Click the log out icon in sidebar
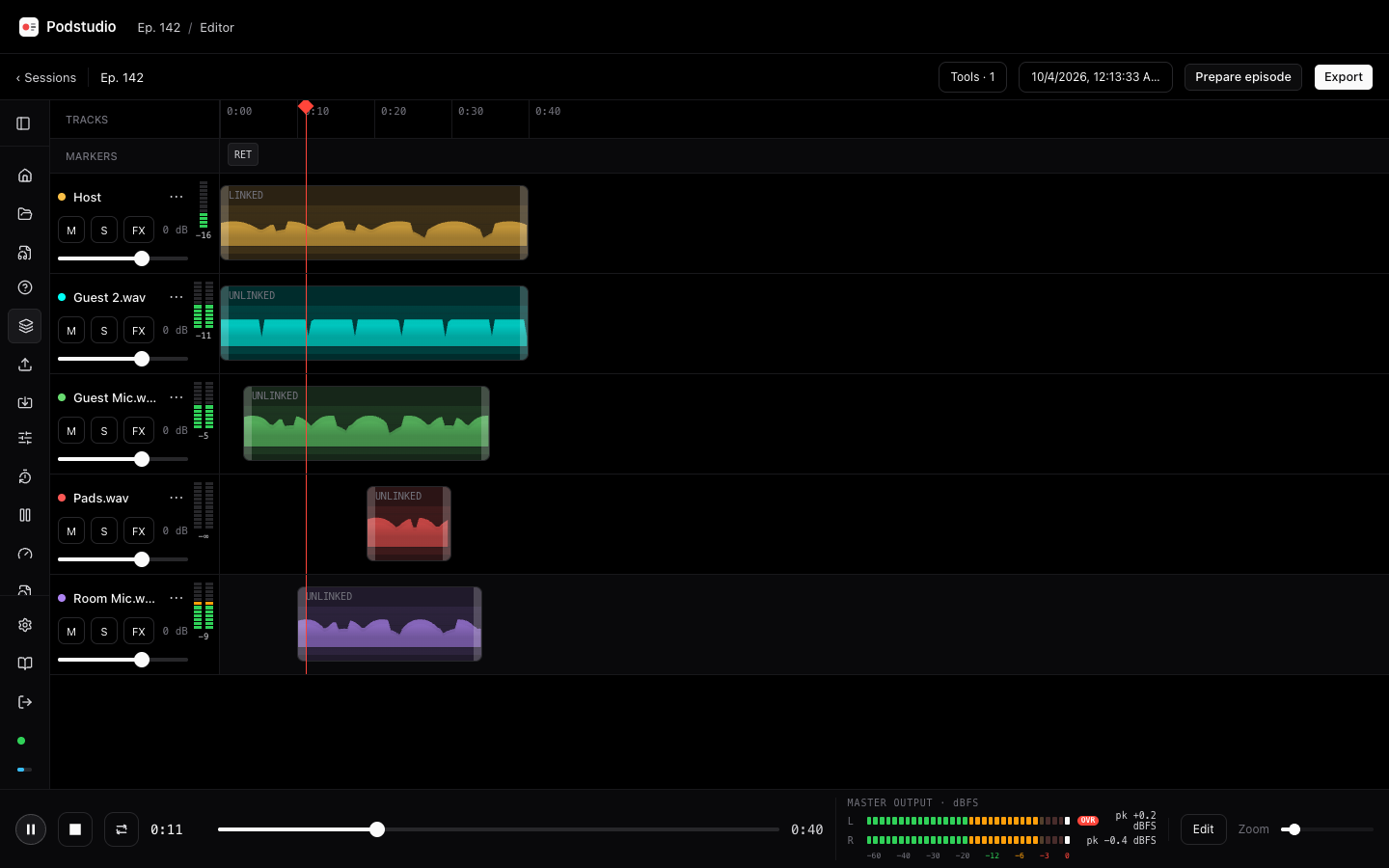The height and width of the screenshot is (868, 1389). (x=25, y=702)
